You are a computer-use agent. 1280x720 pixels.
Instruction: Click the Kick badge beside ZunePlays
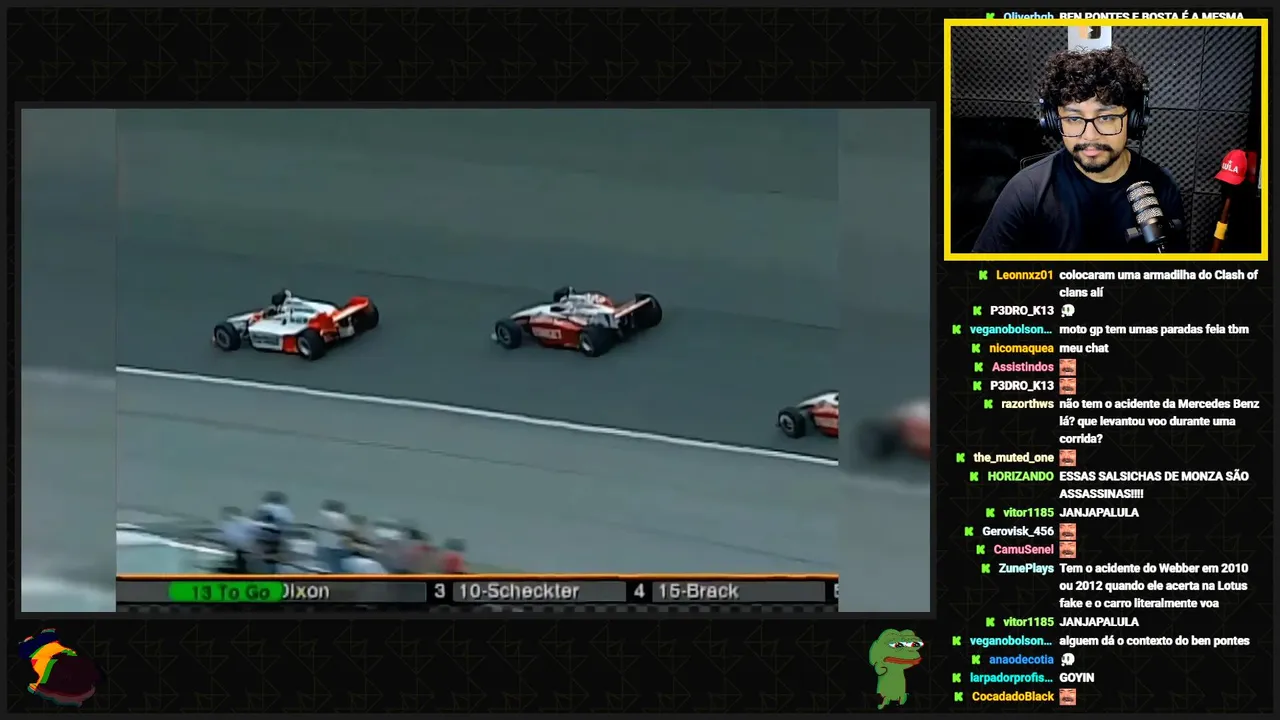pyautogui.click(x=986, y=568)
